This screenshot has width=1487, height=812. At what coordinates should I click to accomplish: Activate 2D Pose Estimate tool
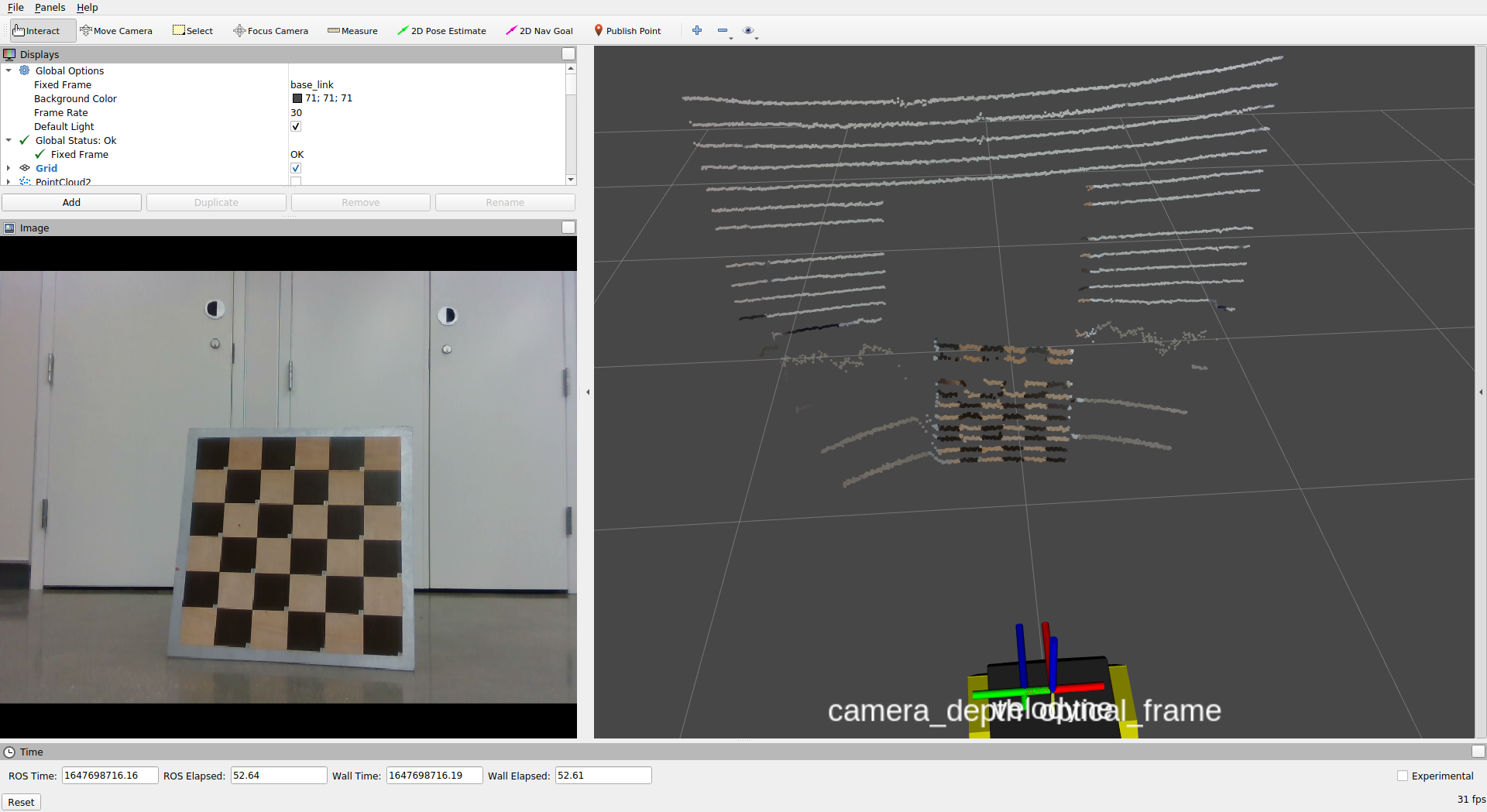pyautogui.click(x=441, y=31)
